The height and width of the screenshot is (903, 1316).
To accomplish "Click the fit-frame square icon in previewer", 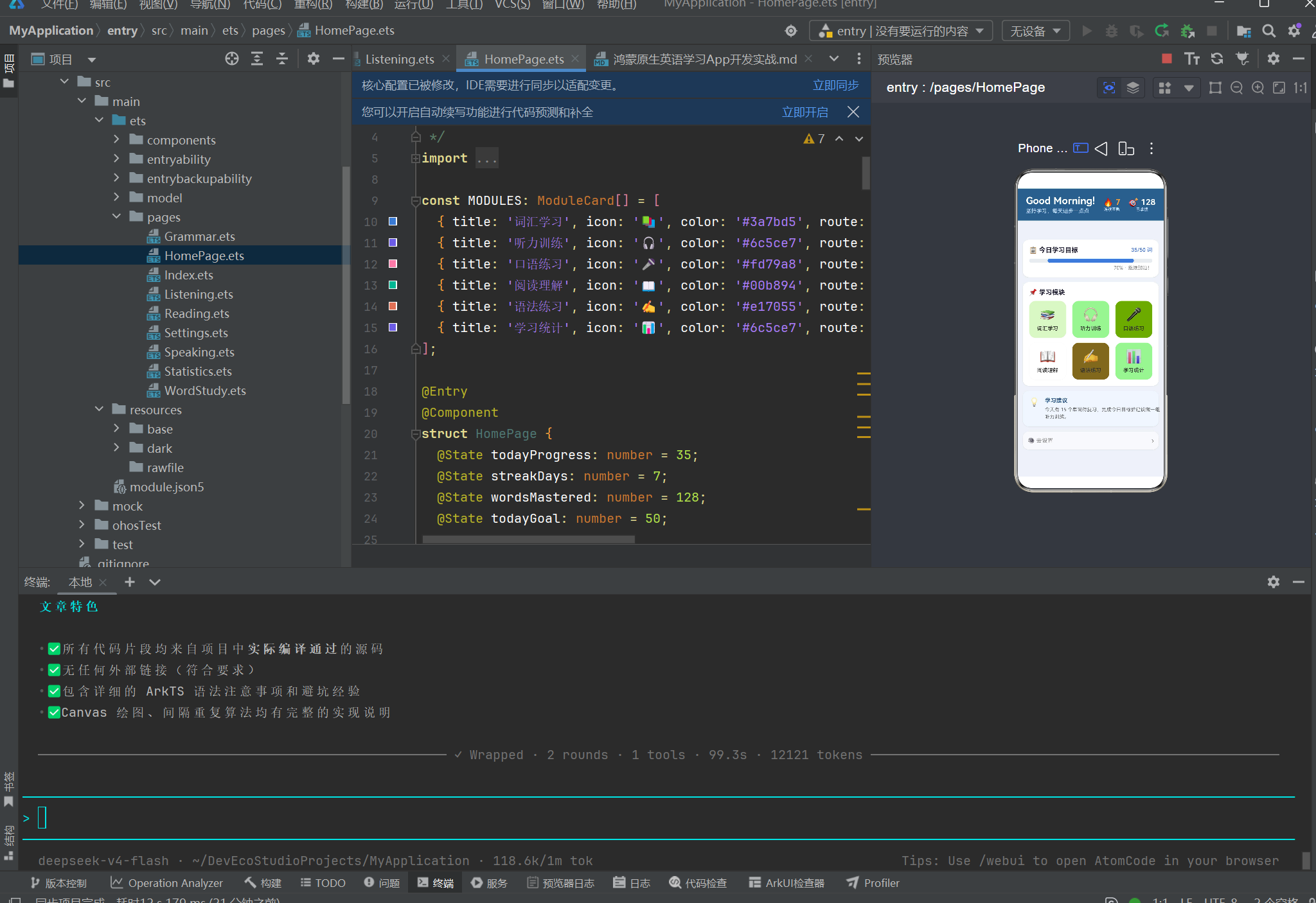I will [x=1215, y=88].
